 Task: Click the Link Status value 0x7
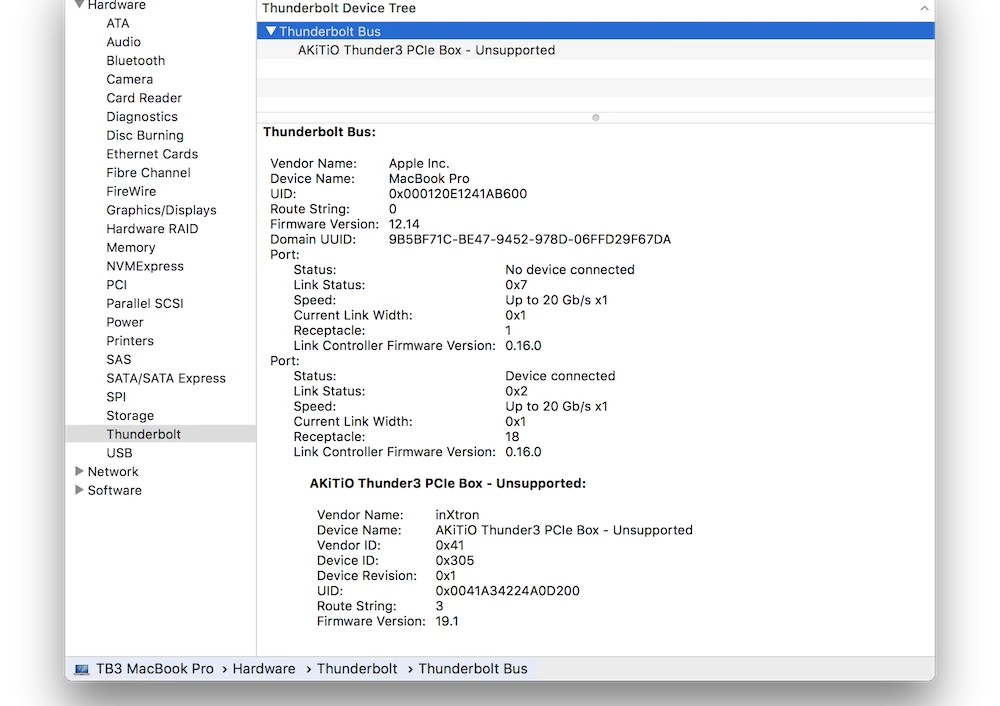pyautogui.click(x=517, y=285)
